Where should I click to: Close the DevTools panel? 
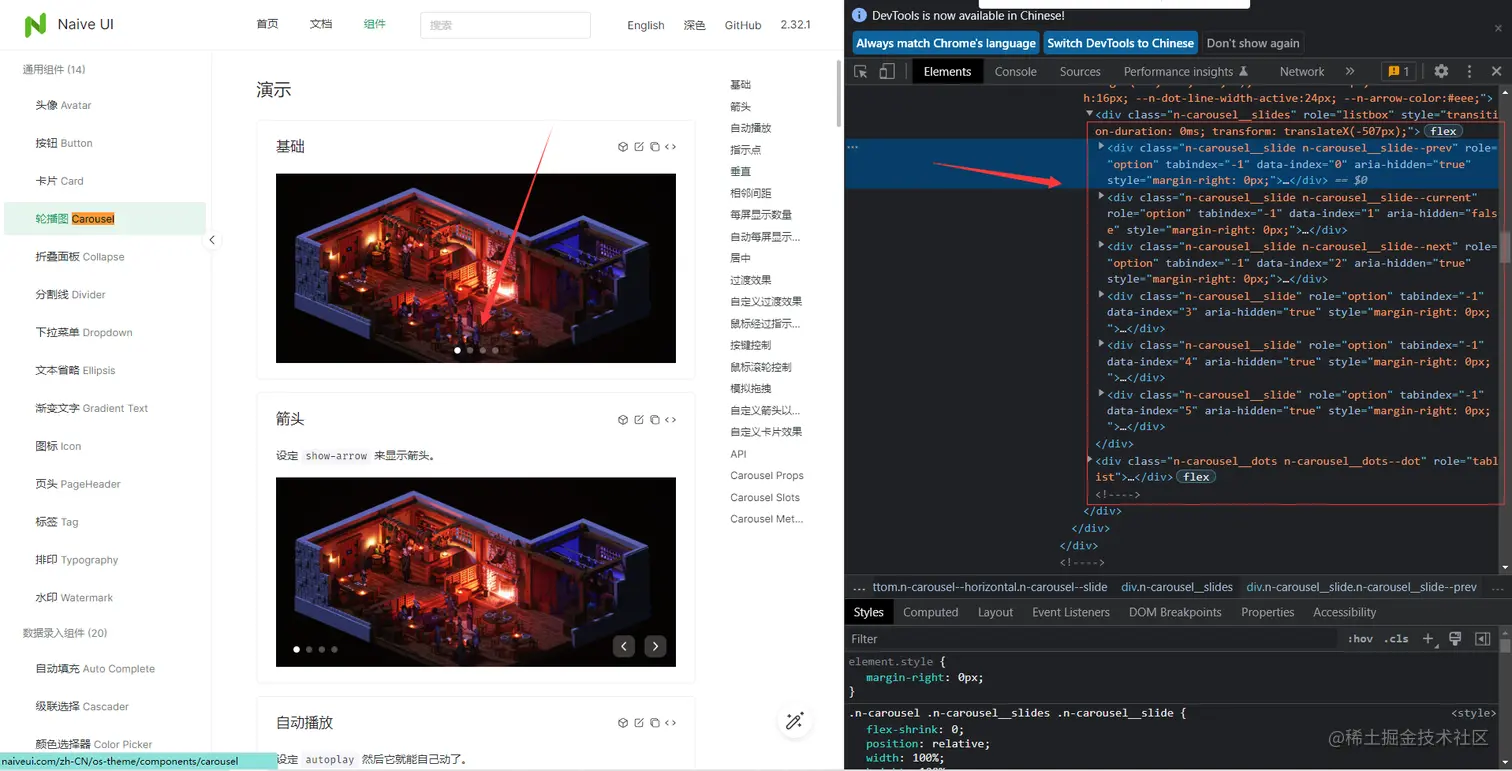pyautogui.click(x=1496, y=71)
